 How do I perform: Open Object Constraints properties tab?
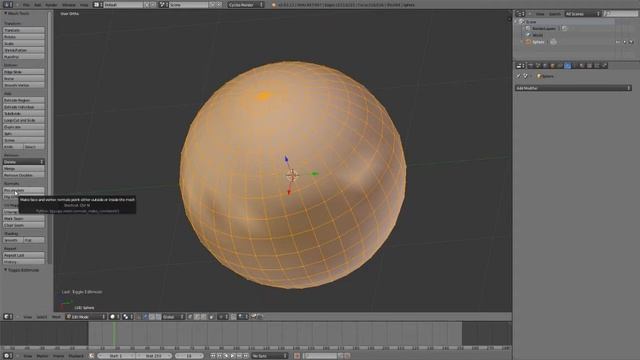560,66
